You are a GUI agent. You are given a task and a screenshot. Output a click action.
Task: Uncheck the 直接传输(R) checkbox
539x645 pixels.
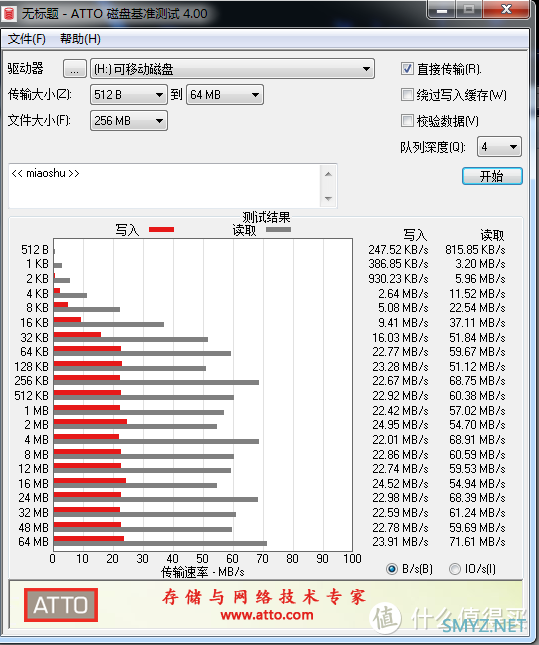coord(407,69)
